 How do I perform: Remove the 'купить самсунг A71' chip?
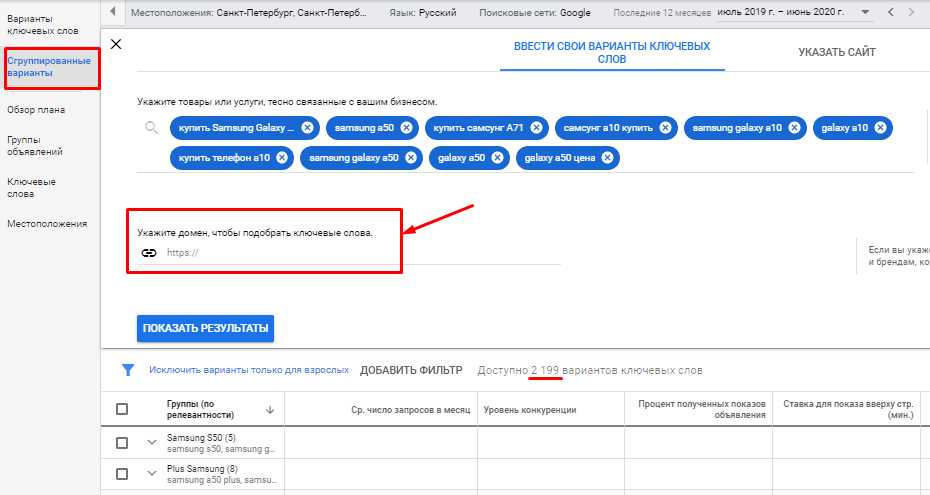tap(537, 127)
